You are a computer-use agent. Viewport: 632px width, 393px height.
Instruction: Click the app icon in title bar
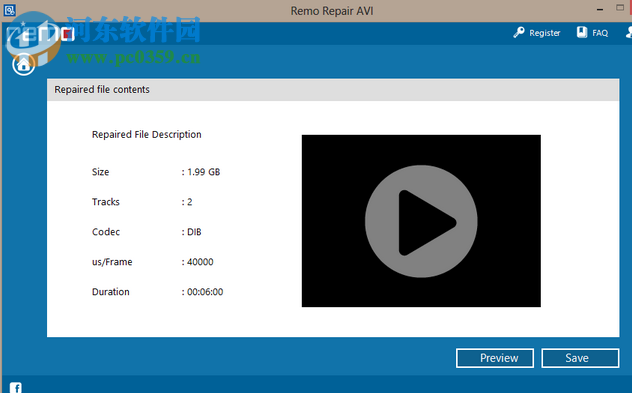point(9,10)
